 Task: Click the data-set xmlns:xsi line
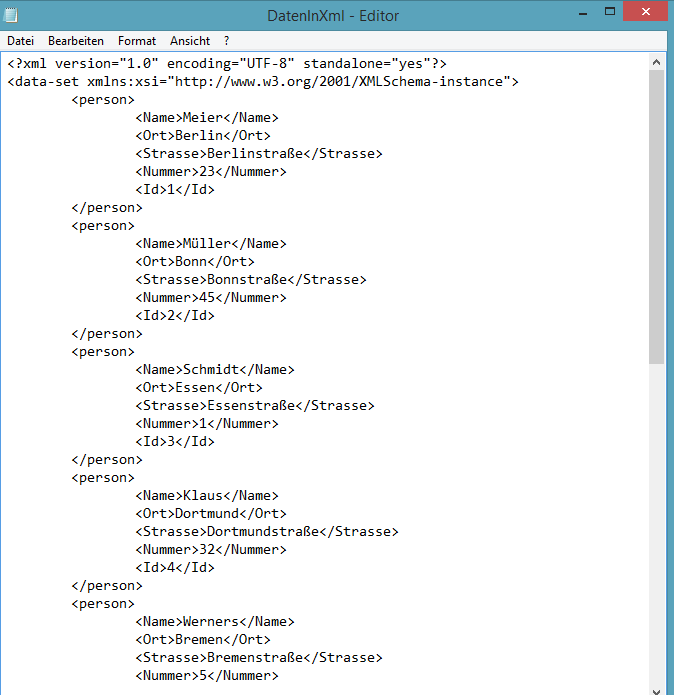(263, 82)
